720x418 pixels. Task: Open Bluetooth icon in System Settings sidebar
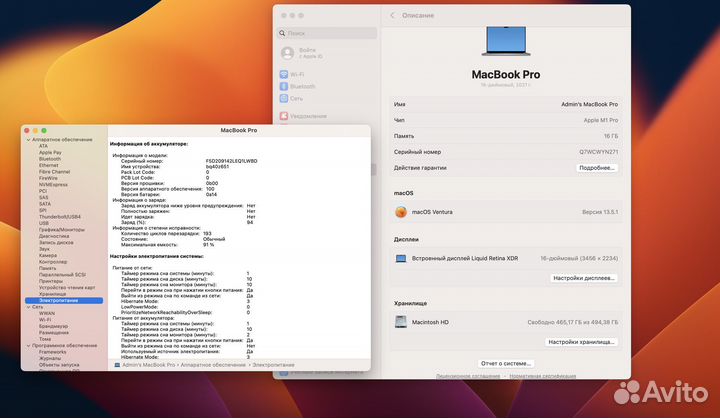[x=284, y=86]
